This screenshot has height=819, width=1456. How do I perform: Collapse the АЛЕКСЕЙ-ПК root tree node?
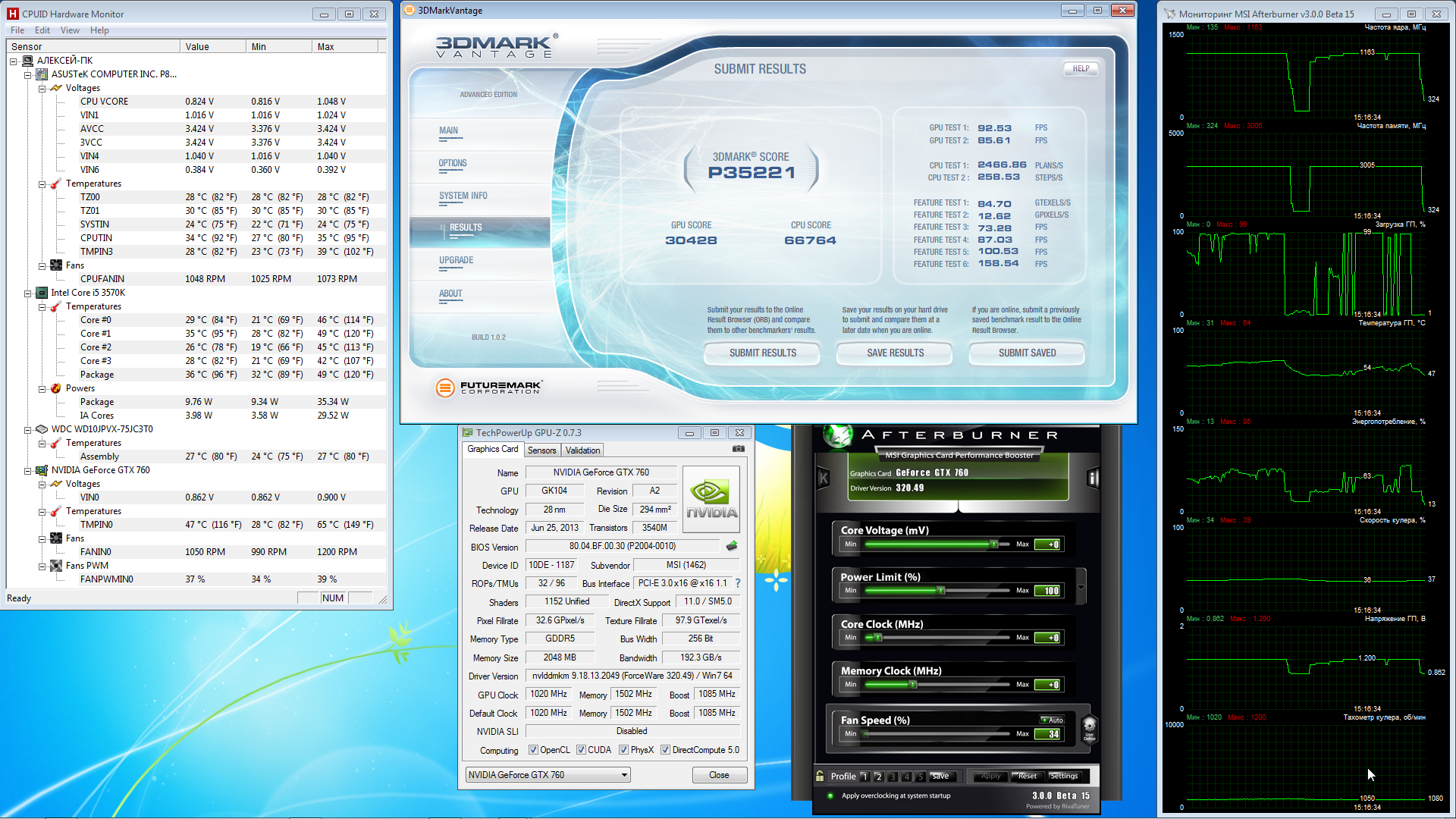14,61
